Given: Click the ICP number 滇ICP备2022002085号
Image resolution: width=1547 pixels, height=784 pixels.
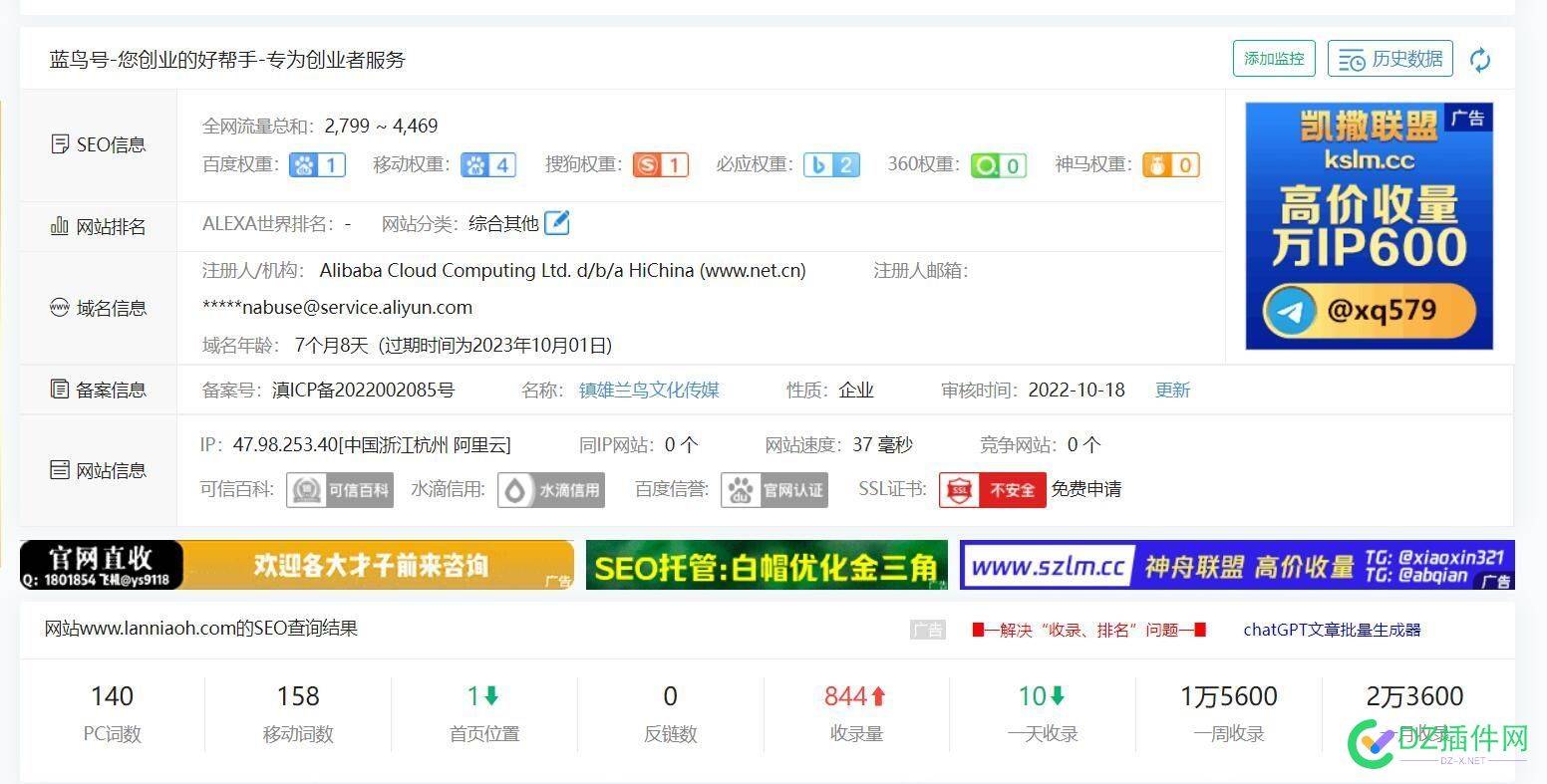Looking at the screenshot, I should [363, 390].
